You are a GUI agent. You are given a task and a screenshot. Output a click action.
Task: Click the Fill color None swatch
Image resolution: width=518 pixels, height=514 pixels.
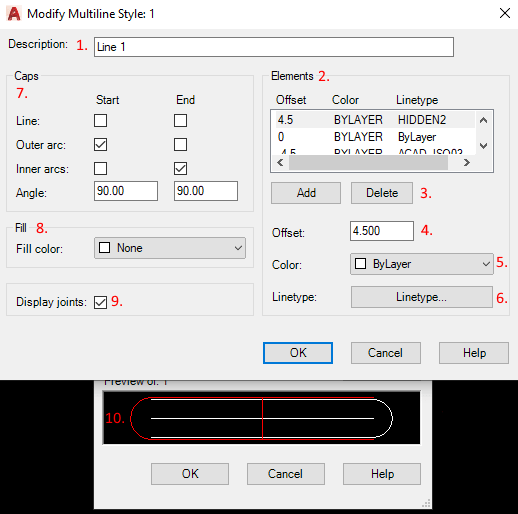point(105,248)
